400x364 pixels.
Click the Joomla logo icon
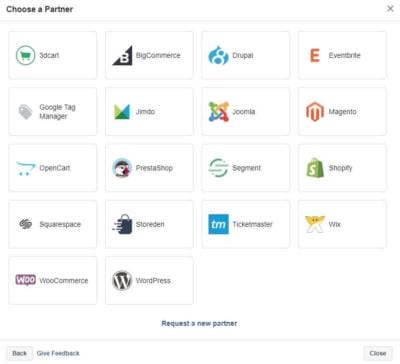coord(219,112)
